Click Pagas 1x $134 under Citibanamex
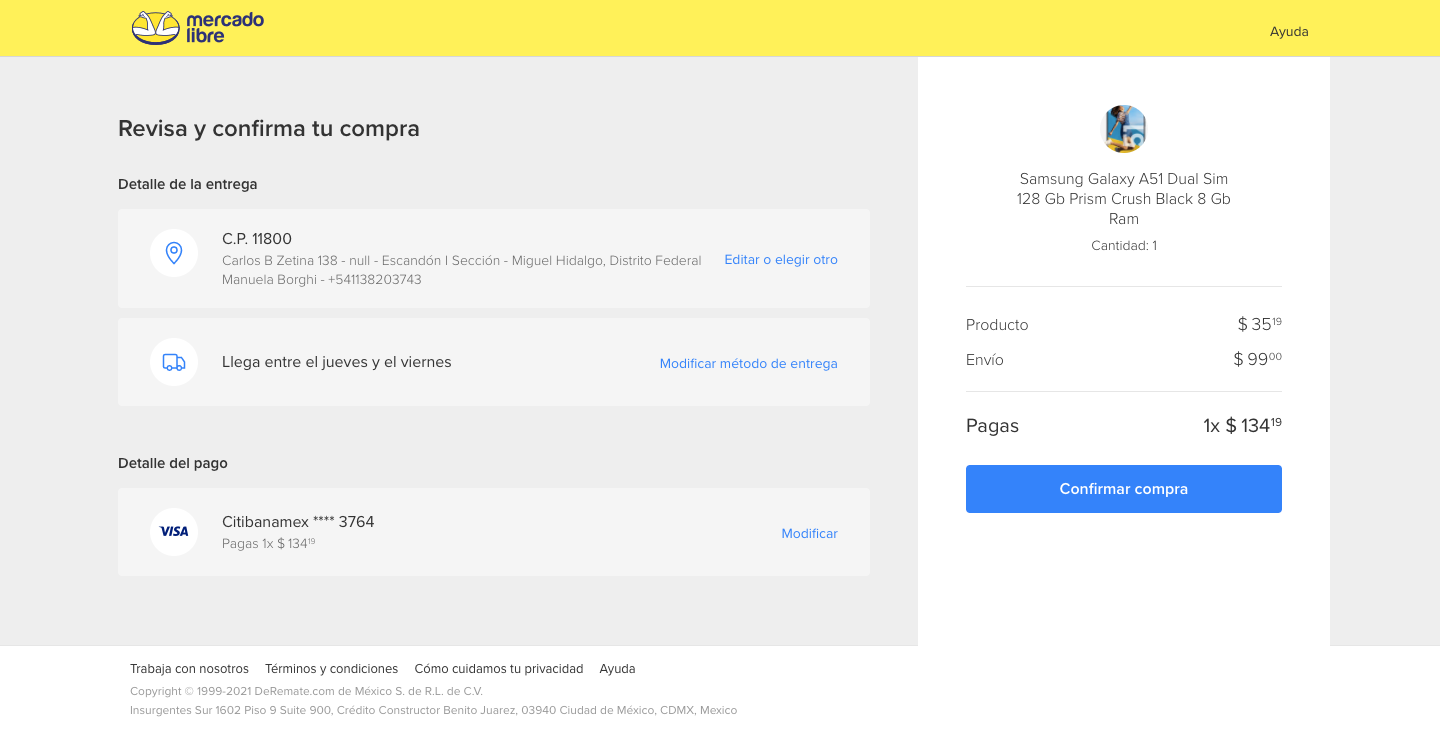Viewport: 1440px width, 732px height. (269, 544)
